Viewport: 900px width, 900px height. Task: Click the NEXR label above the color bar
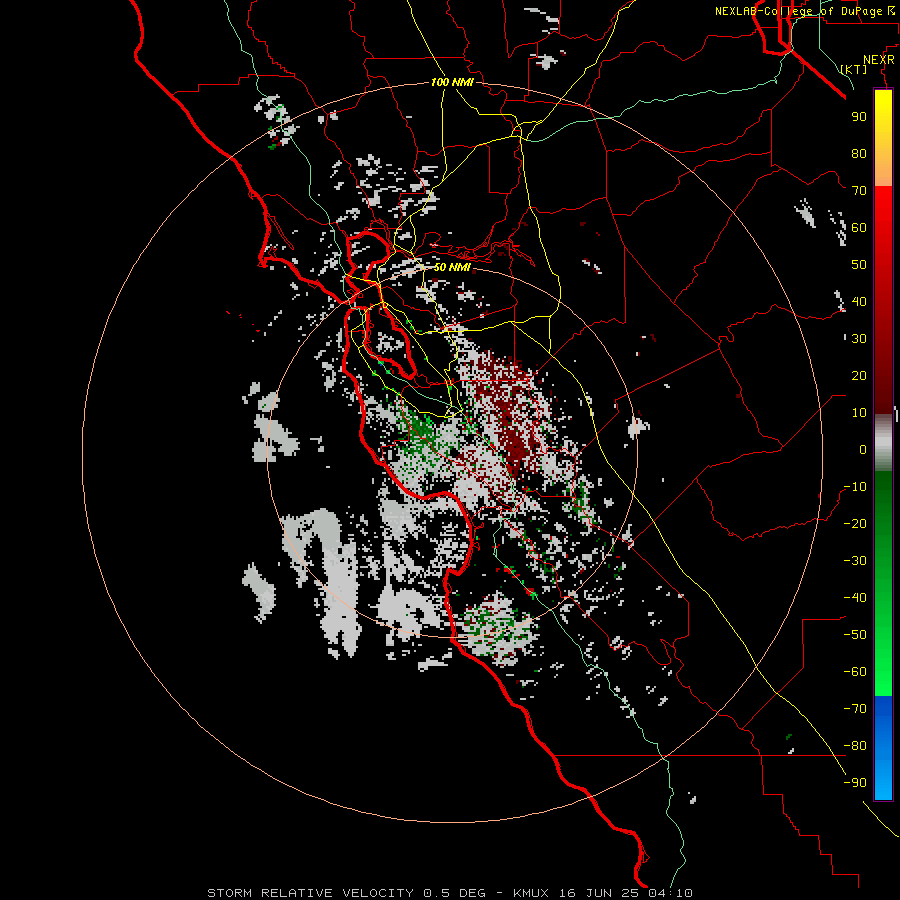878,60
